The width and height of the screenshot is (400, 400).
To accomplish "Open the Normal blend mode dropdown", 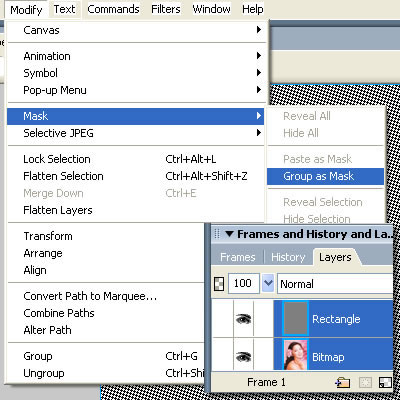I will (335, 284).
